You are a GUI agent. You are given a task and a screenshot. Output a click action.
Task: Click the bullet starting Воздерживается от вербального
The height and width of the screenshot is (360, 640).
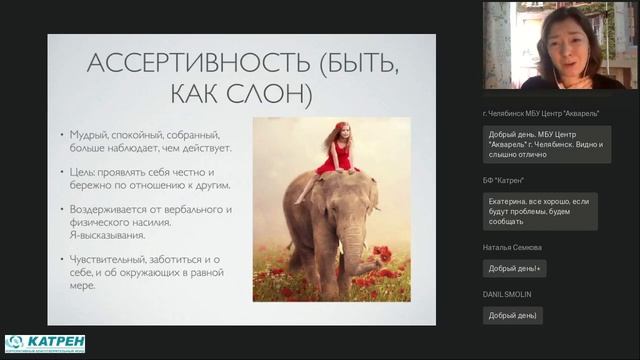coord(146,222)
